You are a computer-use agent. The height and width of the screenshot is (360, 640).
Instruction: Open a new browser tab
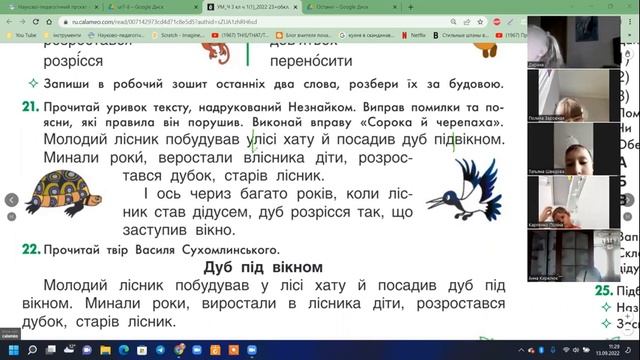pos(411,7)
